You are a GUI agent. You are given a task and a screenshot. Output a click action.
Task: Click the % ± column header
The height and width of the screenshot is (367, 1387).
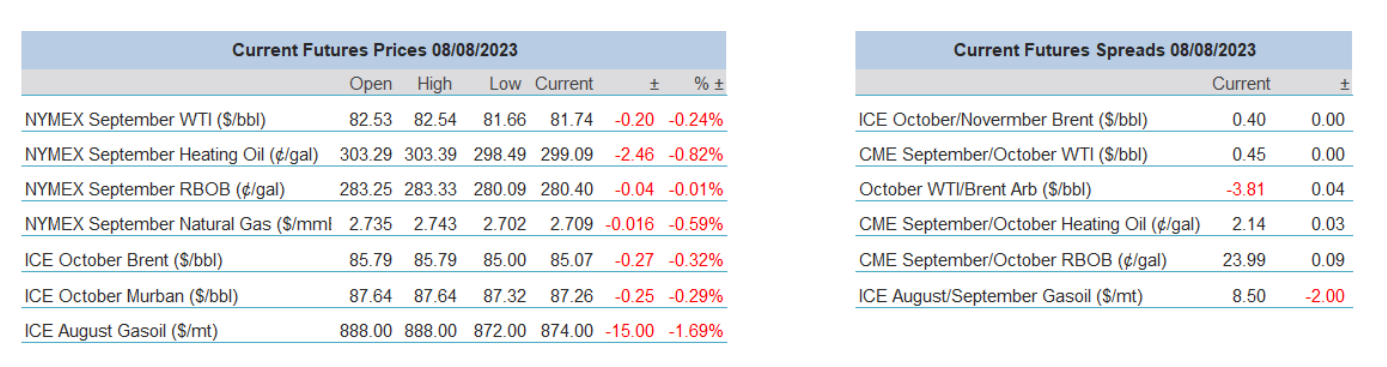pos(709,84)
